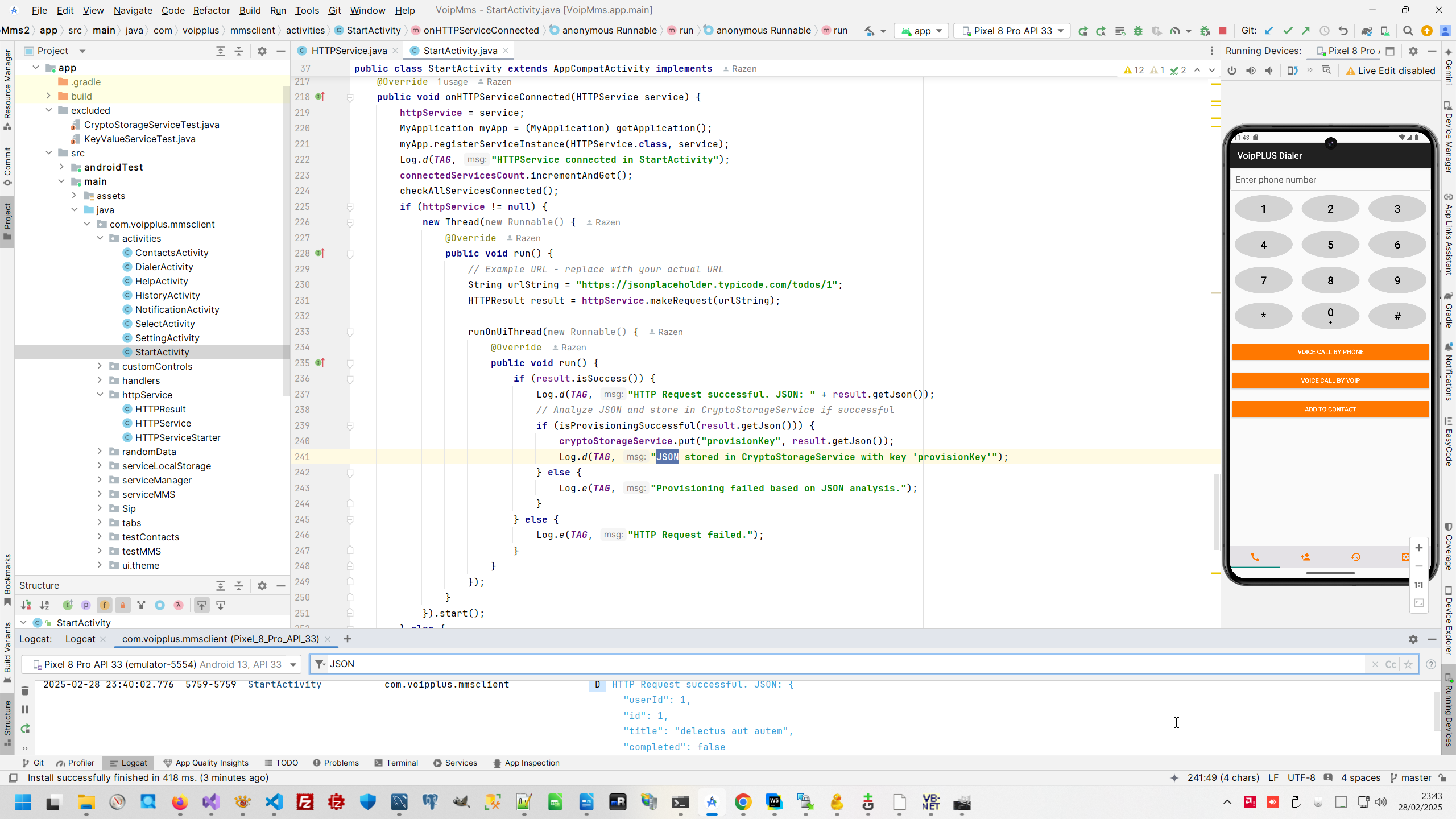Viewport: 1456px width, 819px height.
Task: Stop the running app
Action: pyautogui.click(x=1223, y=31)
